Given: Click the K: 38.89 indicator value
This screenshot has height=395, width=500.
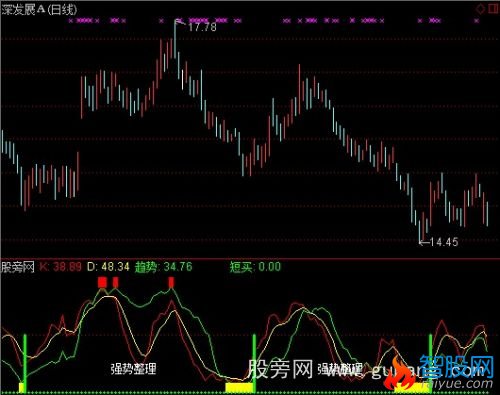Looking at the screenshot, I should tap(60, 267).
